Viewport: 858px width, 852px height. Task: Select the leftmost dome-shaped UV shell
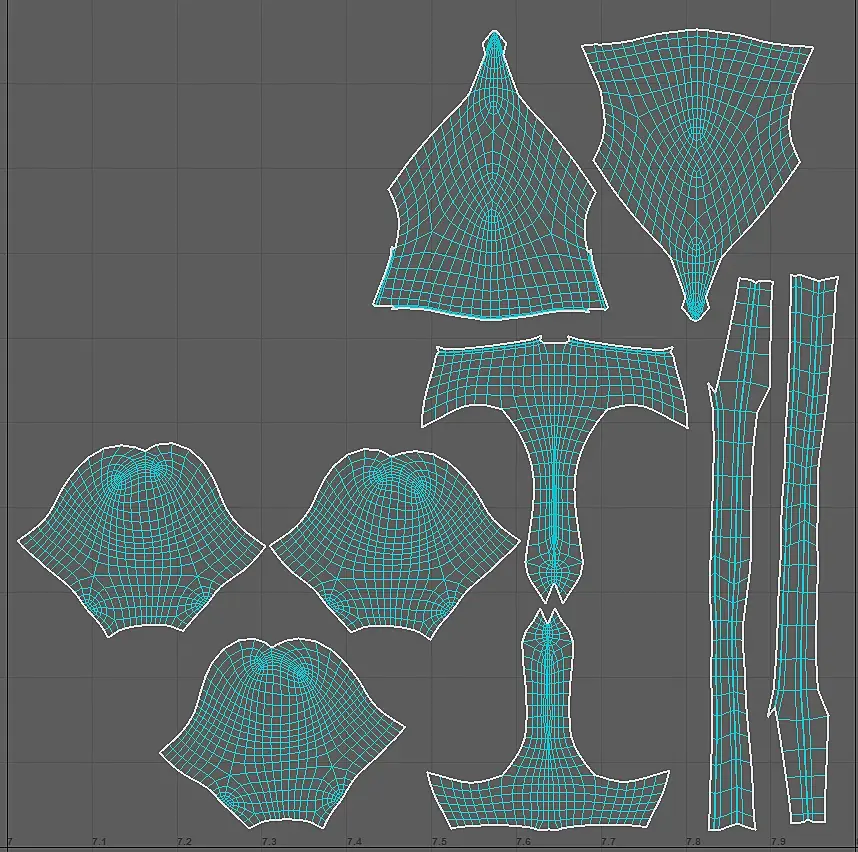click(141, 539)
